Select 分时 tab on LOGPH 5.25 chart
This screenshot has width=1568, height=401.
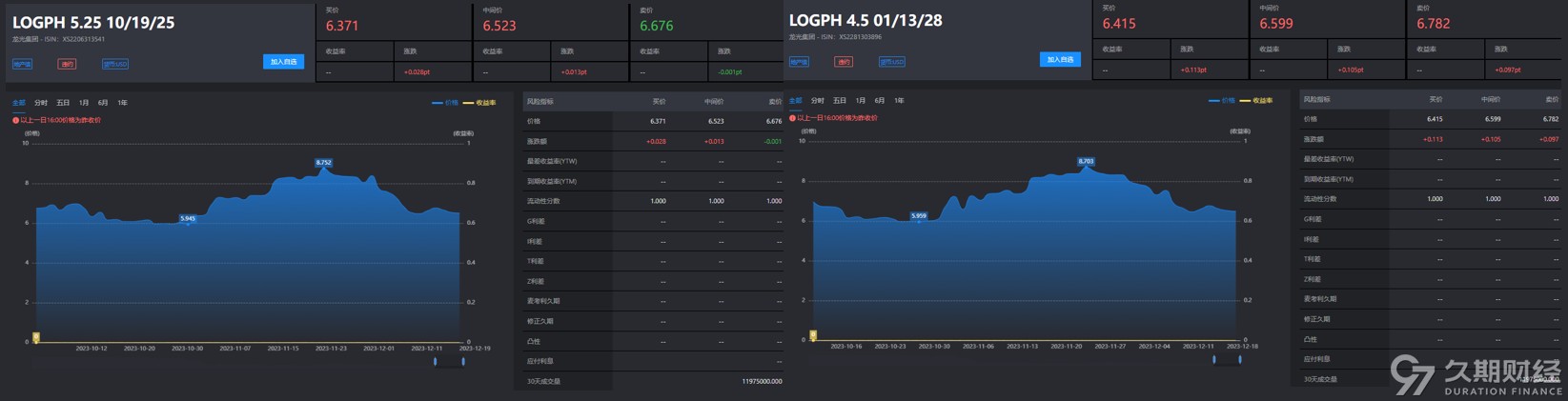pos(41,103)
